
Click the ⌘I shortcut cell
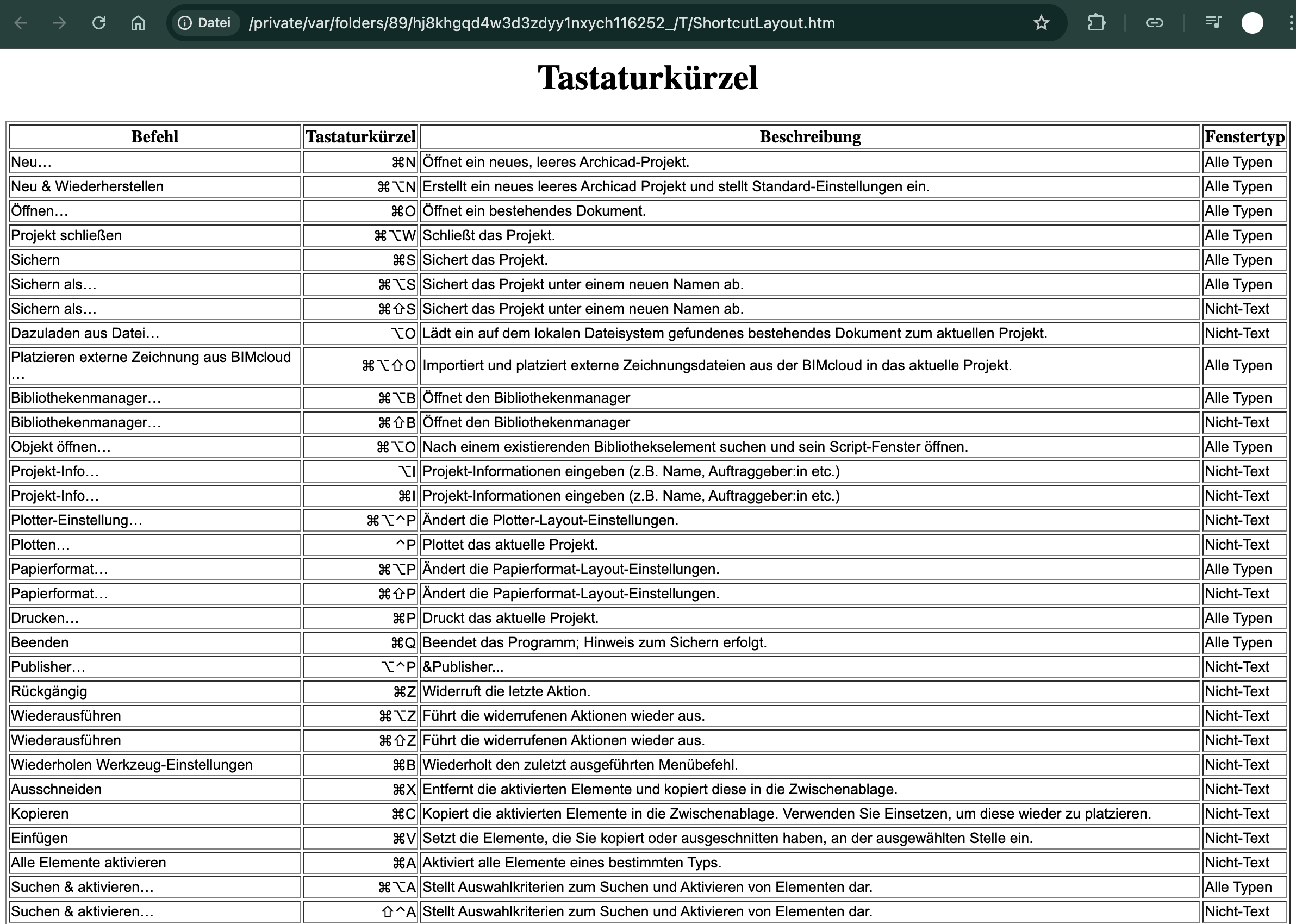coord(361,496)
